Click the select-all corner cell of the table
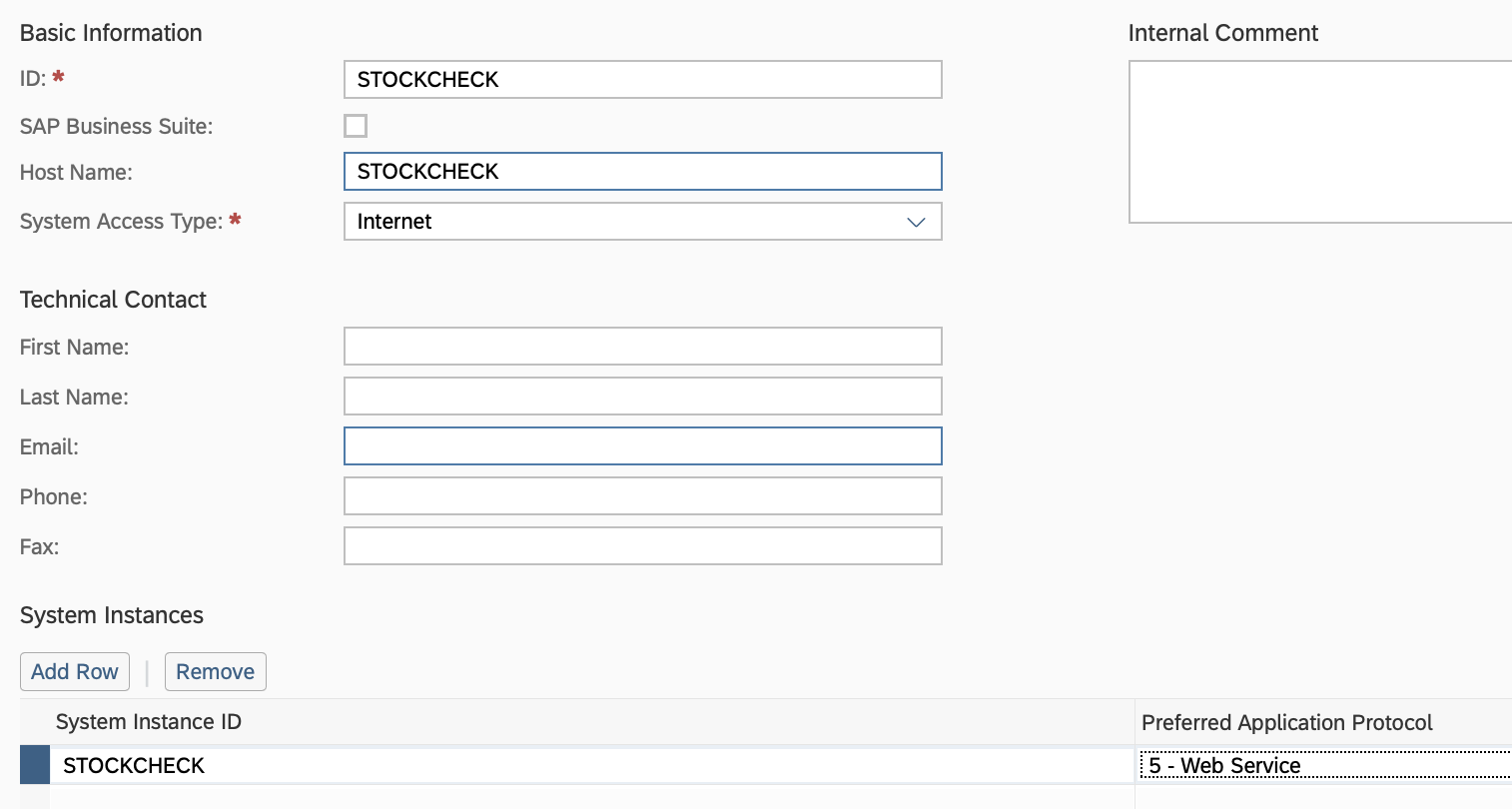 pos(35,722)
